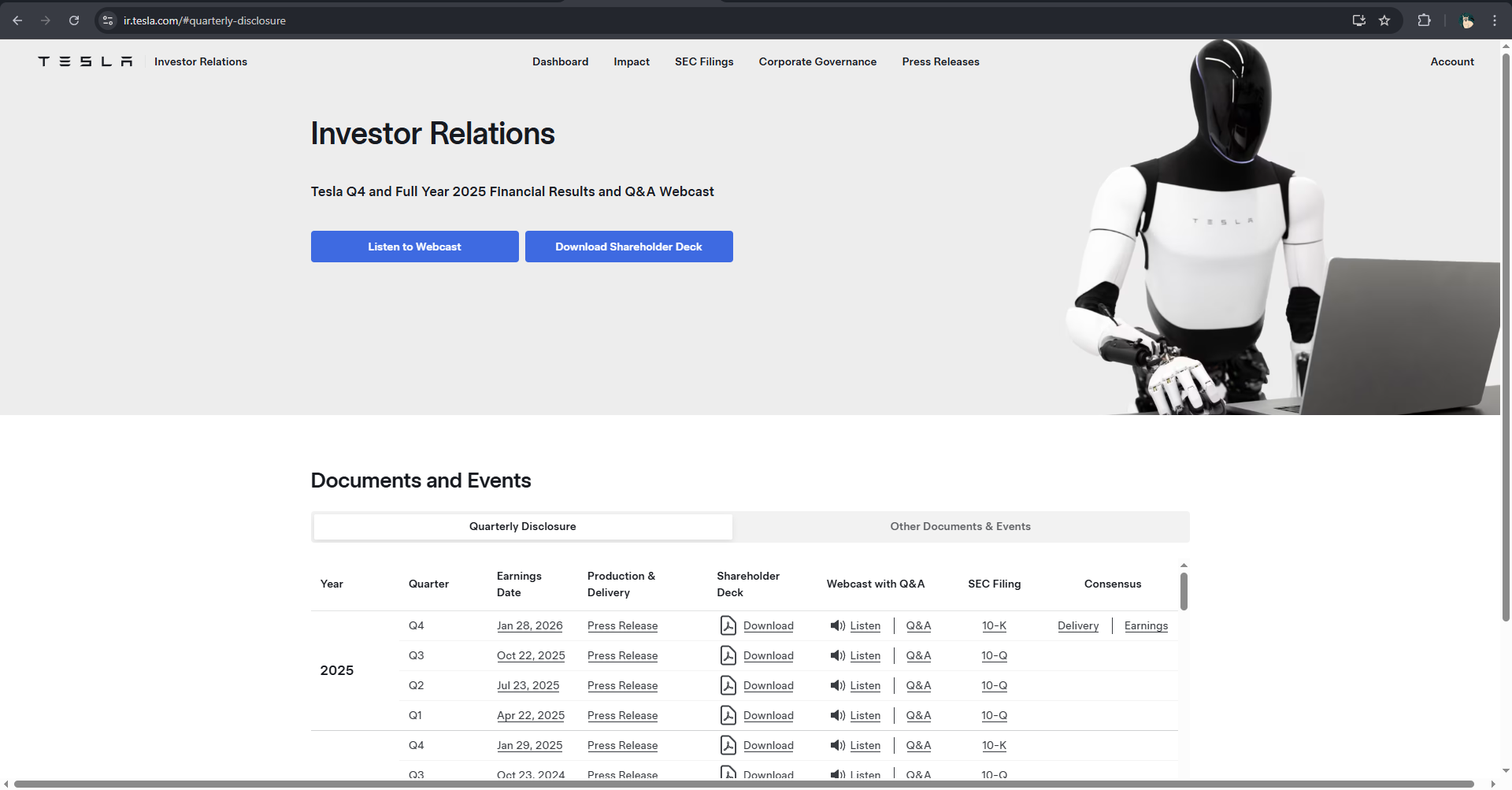The image size is (1512, 790).
Task: Open the Q&A link in the Apr 22, 2025 row
Action: click(x=918, y=715)
